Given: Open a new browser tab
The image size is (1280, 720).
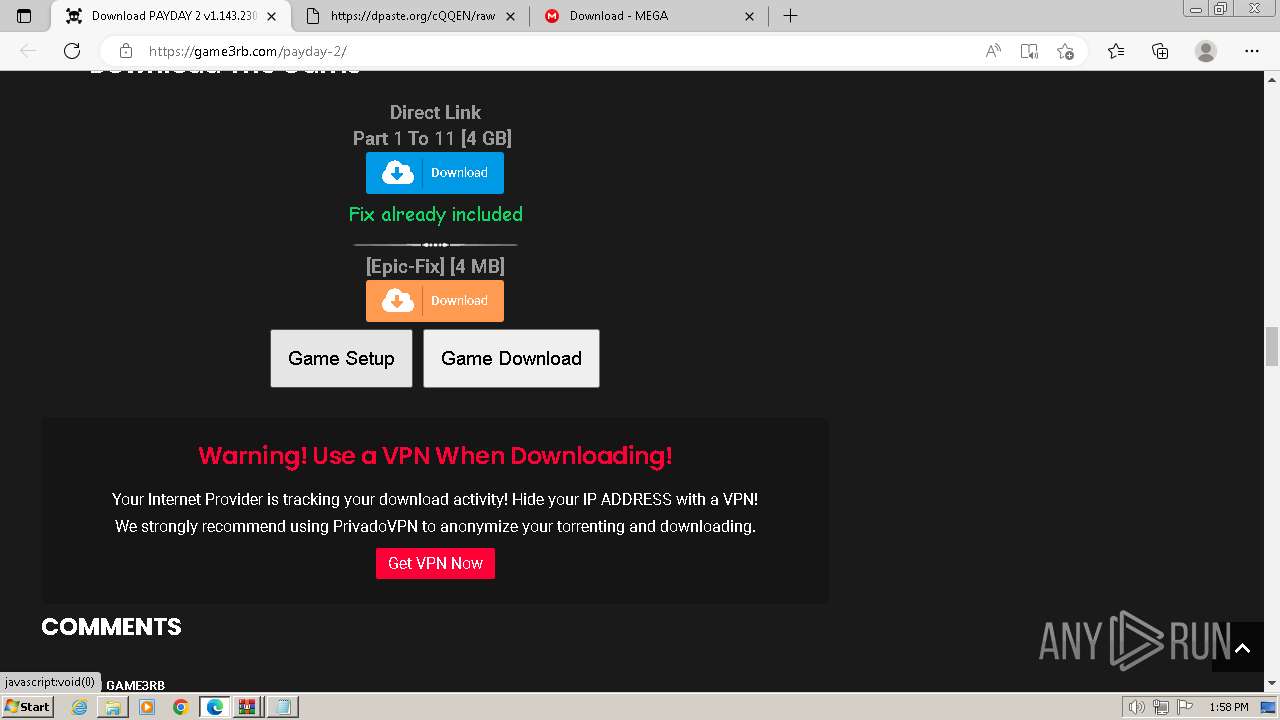Looking at the screenshot, I should pyautogui.click(x=790, y=16).
